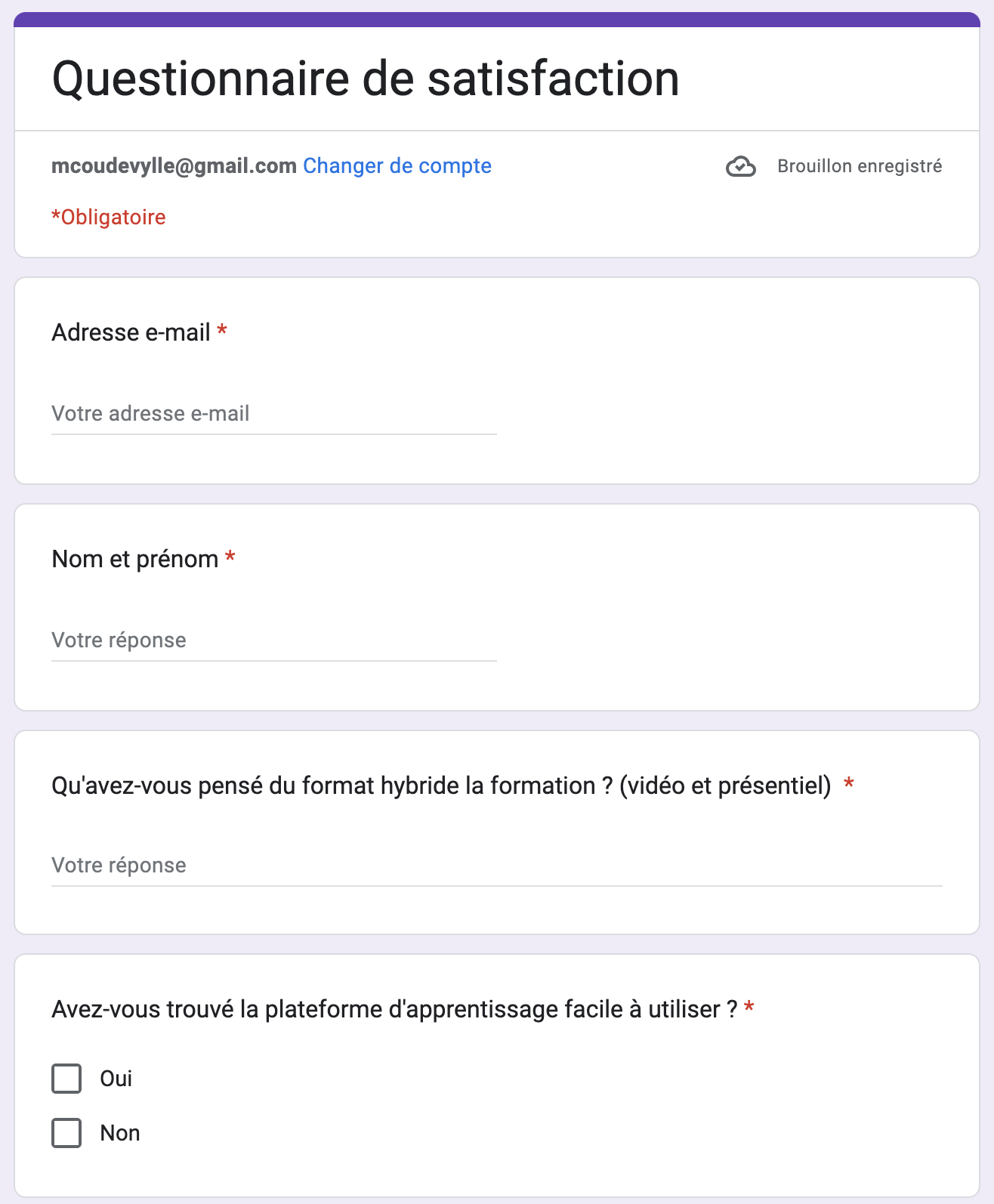Click the red asterisk beside "Nom et prénom"
994x1204 pixels.
230,557
